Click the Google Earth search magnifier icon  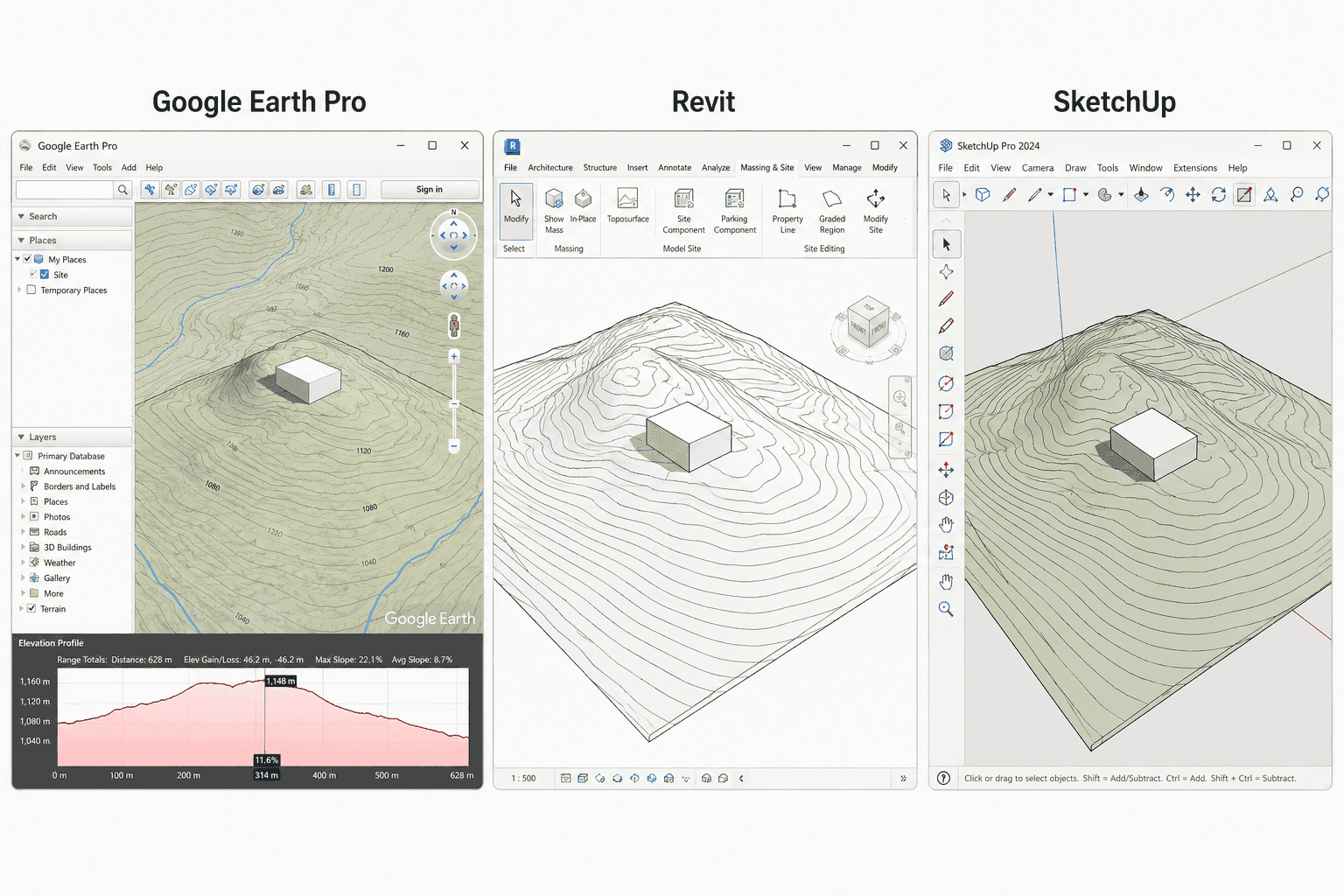(122, 189)
